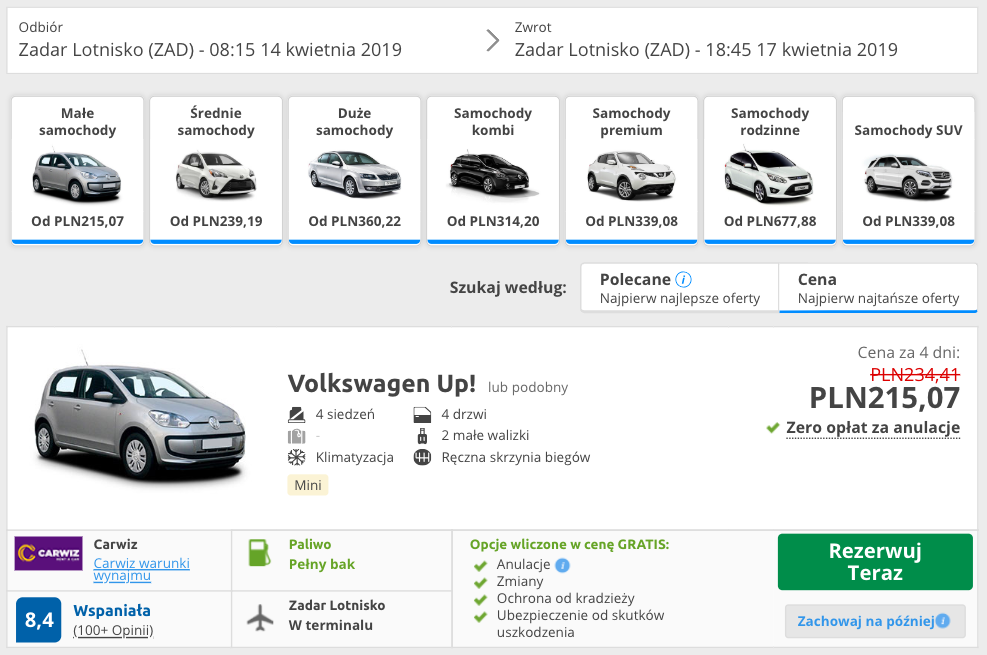Click the green fuel pump icon

click(259, 553)
